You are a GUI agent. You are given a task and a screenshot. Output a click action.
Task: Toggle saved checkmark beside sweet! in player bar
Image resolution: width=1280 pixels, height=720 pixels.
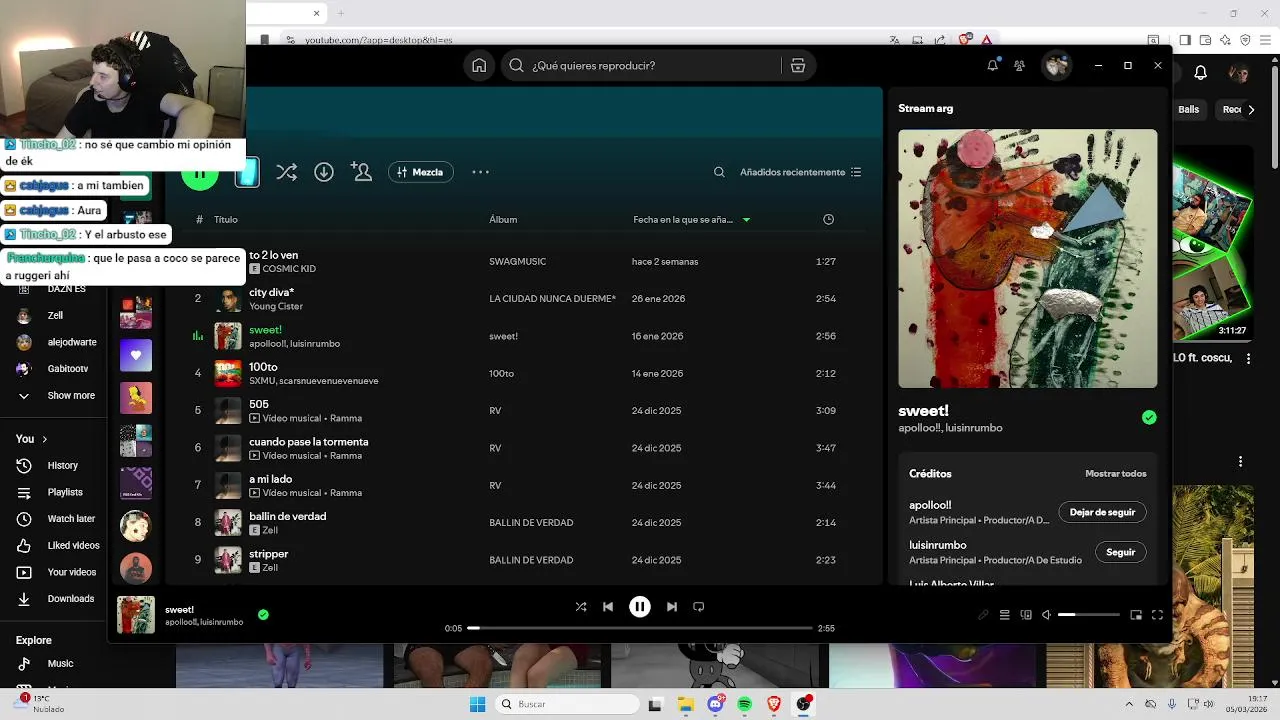(x=263, y=615)
